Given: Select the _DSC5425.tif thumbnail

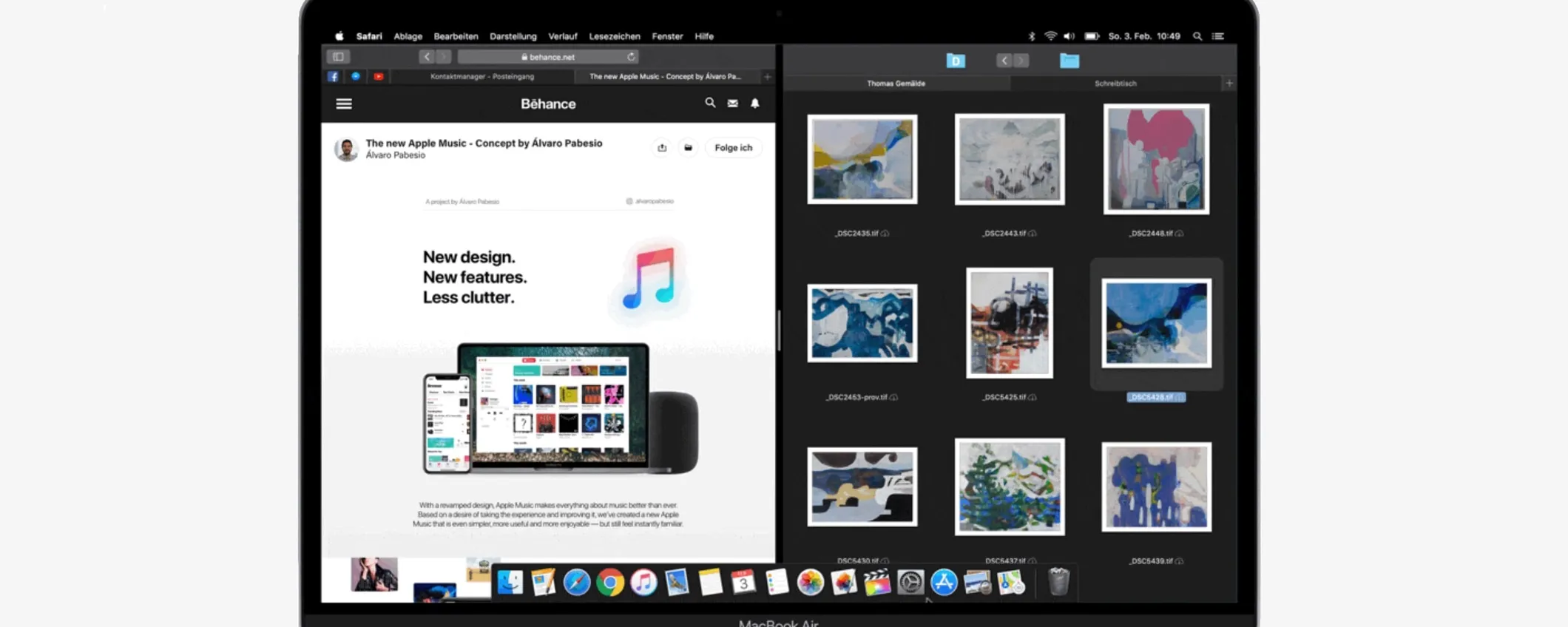Looking at the screenshot, I should pos(1010,323).
